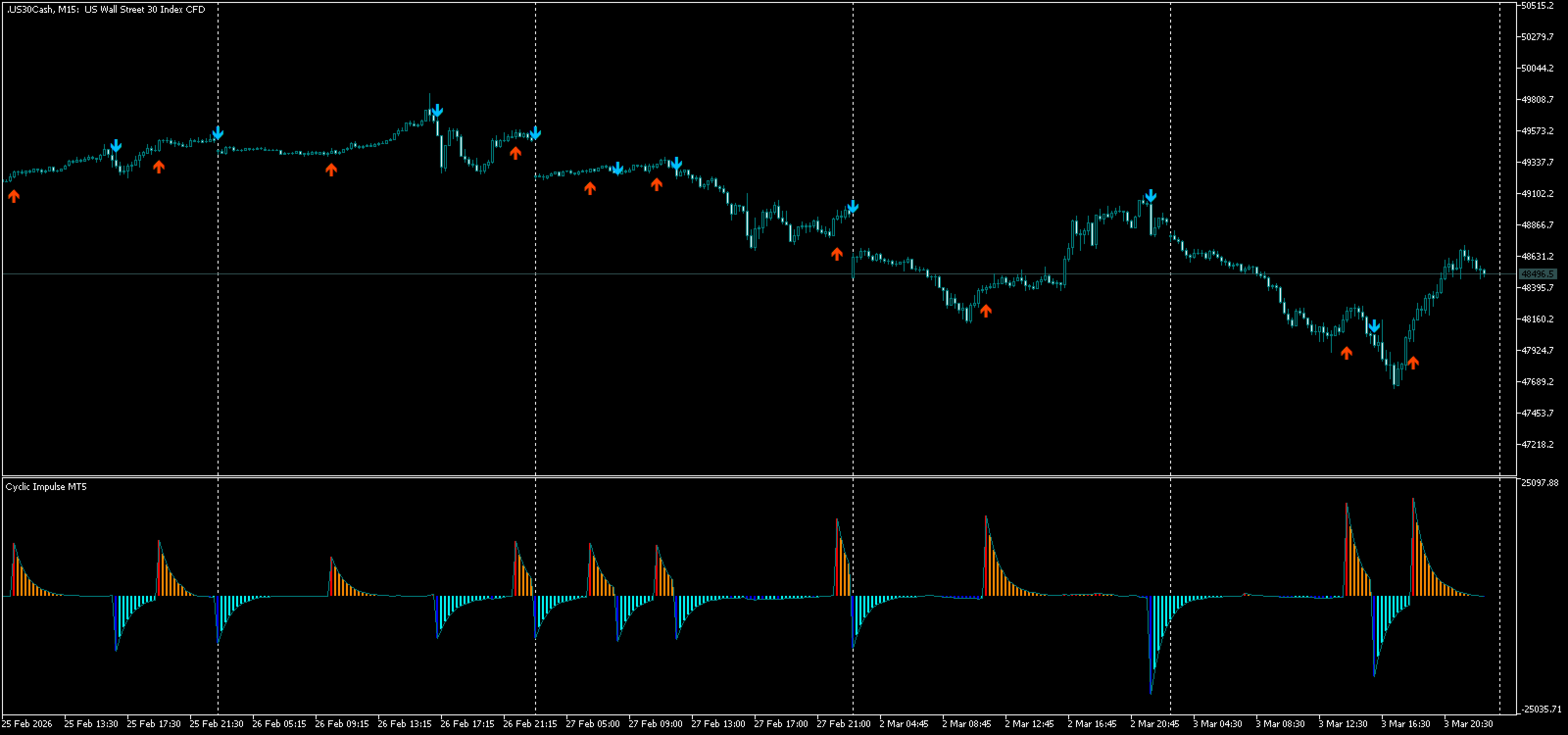Select the 25 Feb 21:30 time label
The height and width of the screenshot is (735, 1568).
click(217, 724)
